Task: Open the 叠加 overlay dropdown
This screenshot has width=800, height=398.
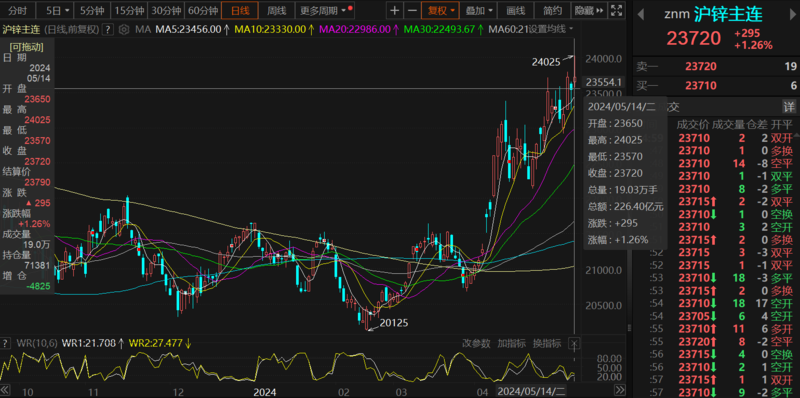Action: (479, 10)
